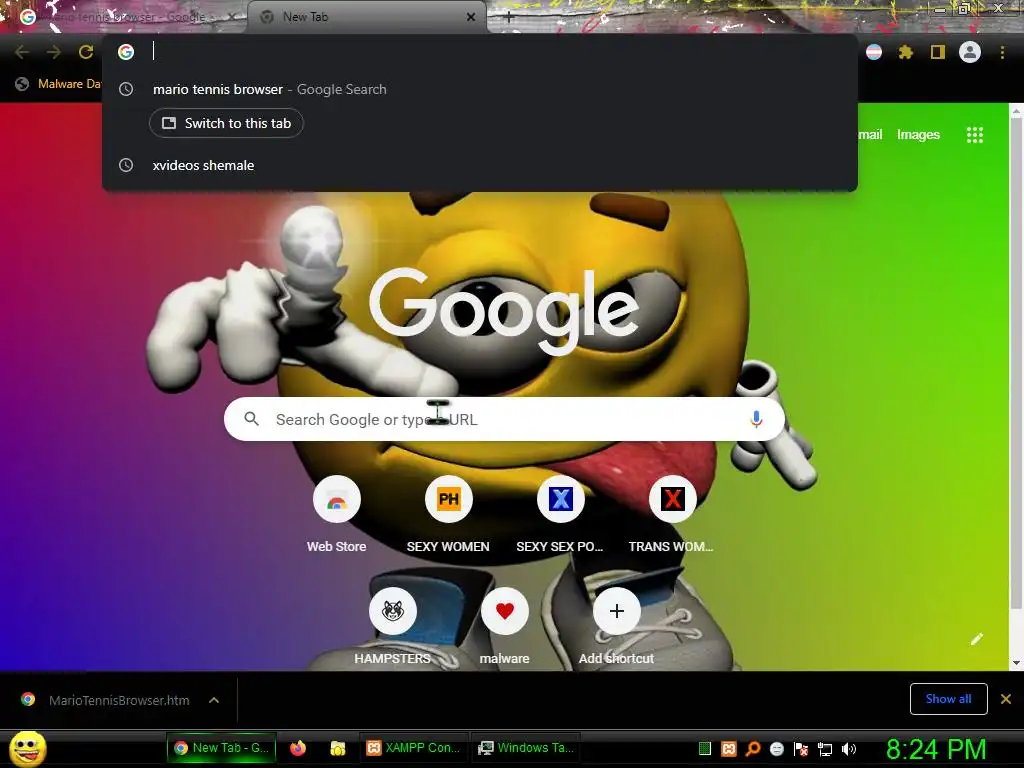Click the striped flag extension icon
This screenshot has height=768, width=1024.
(x=874, y=52)
